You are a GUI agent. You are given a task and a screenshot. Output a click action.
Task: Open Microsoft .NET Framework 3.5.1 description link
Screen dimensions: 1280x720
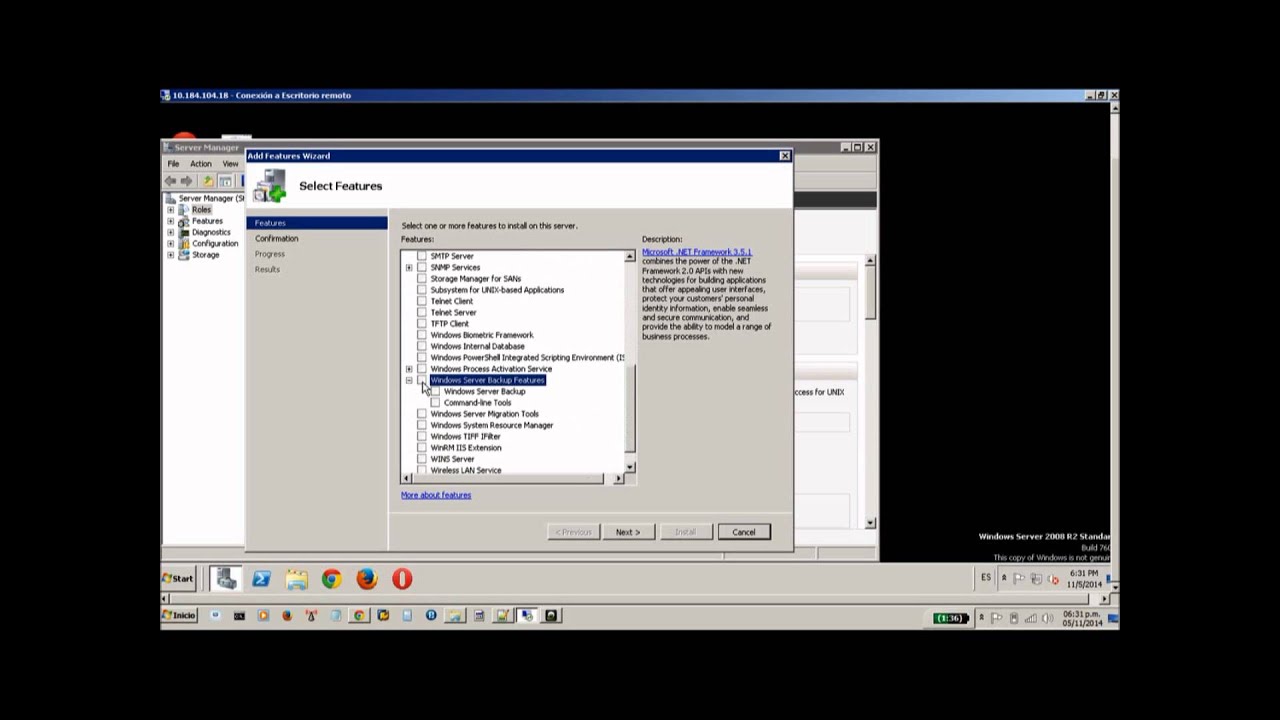click(x=697, y=252)
